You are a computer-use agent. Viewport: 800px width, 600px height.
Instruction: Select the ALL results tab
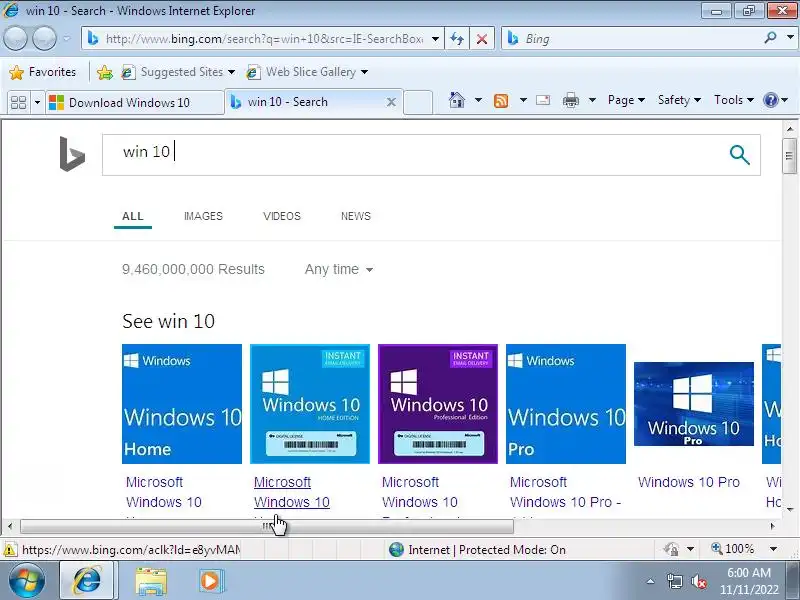coord(133,216)
